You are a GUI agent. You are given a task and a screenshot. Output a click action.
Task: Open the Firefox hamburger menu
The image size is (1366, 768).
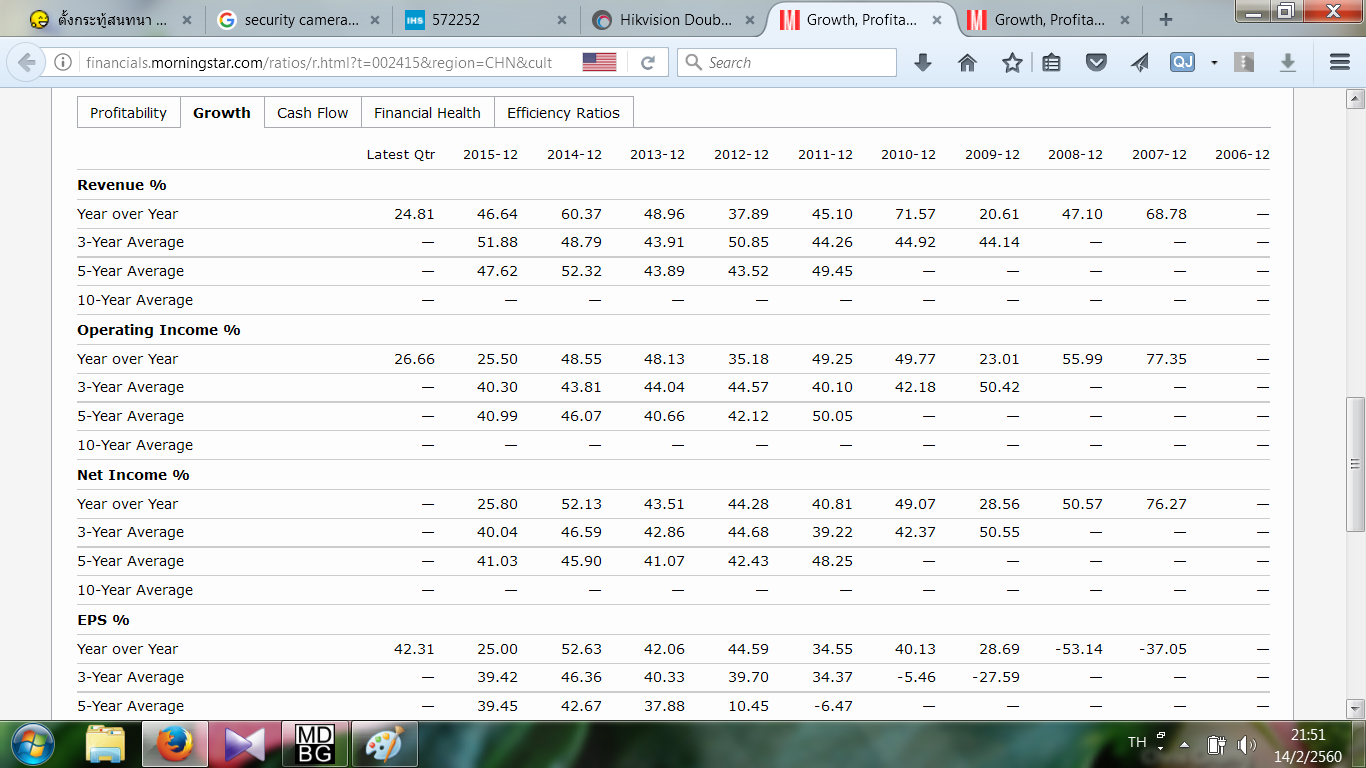pyautogui.click(x=1340, y=63)
